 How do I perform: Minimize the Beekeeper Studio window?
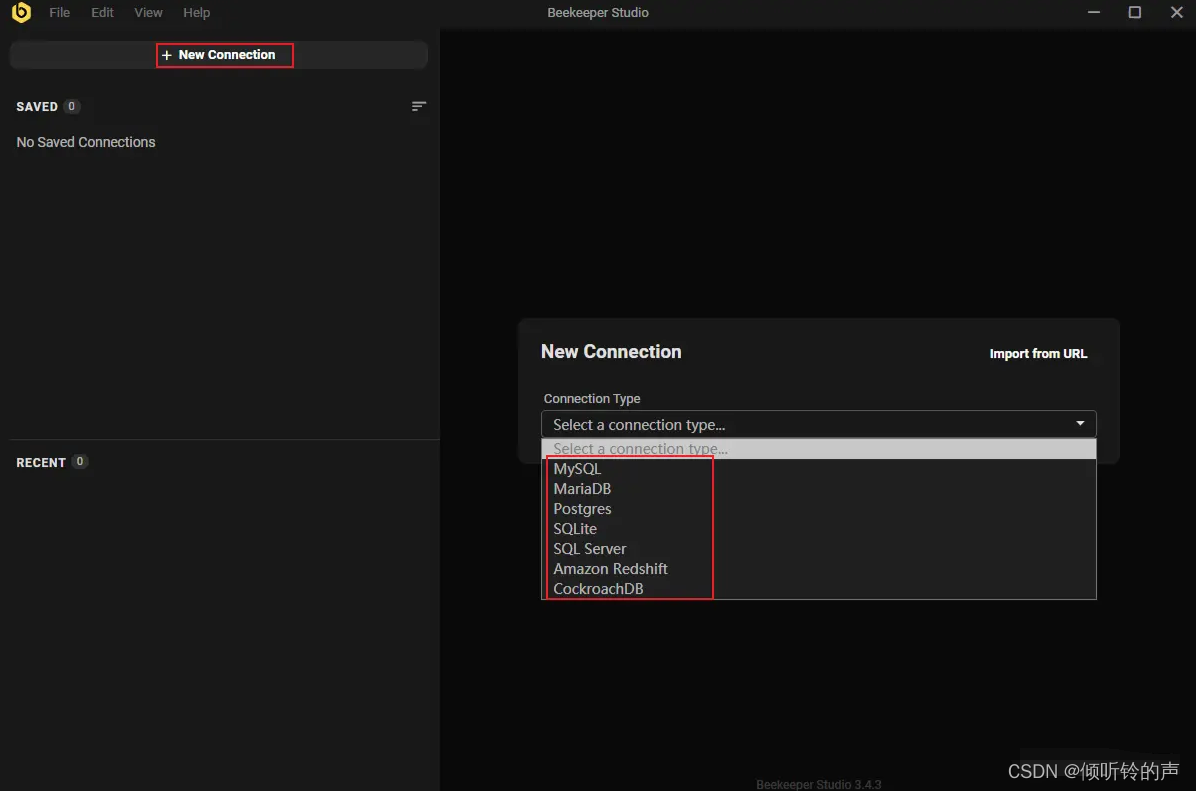pos(1094,12)
